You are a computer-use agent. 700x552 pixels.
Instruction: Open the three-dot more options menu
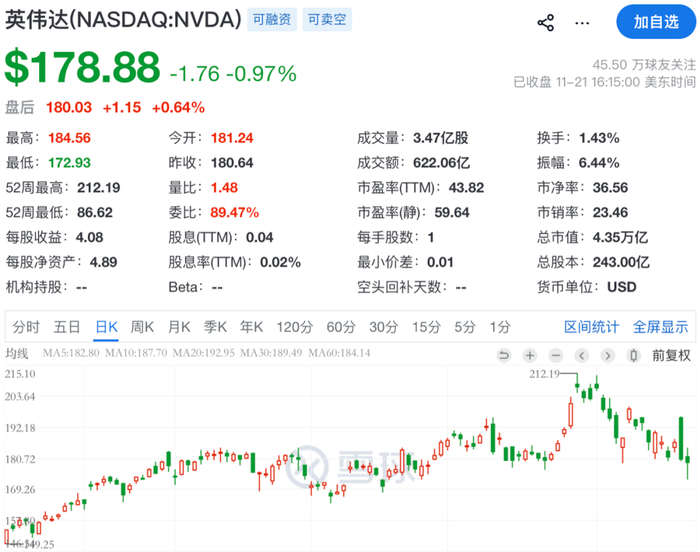click(582, 23)
